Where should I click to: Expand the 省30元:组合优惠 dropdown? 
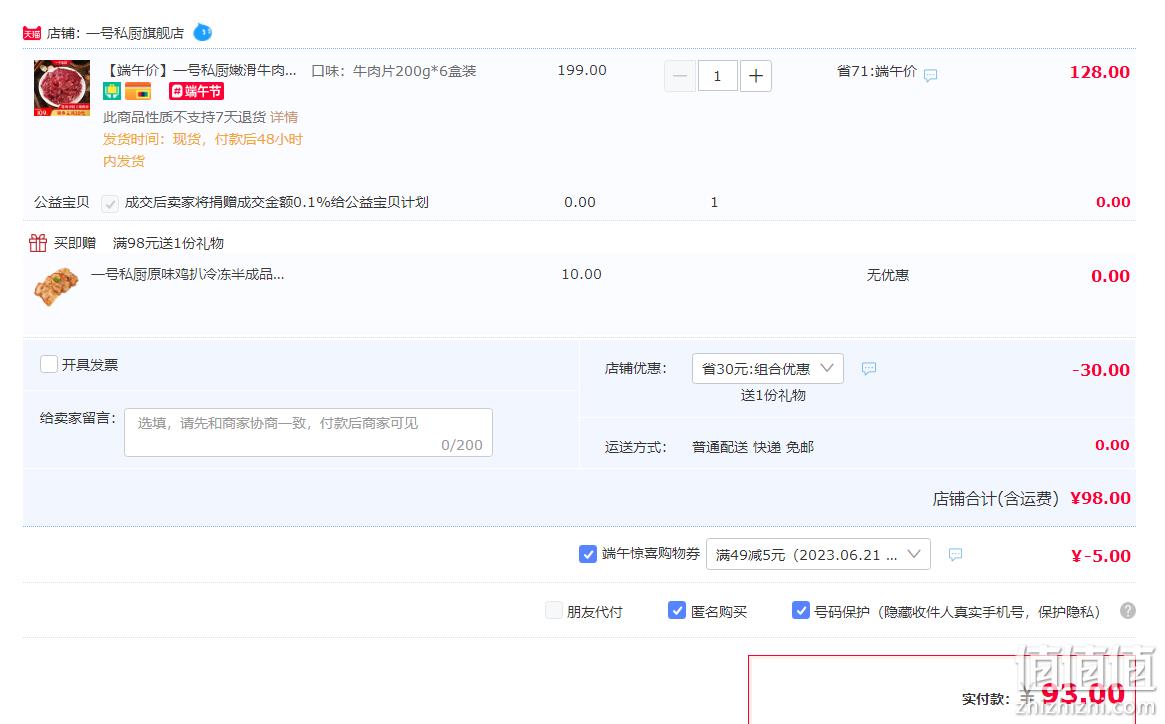point(768,369)
